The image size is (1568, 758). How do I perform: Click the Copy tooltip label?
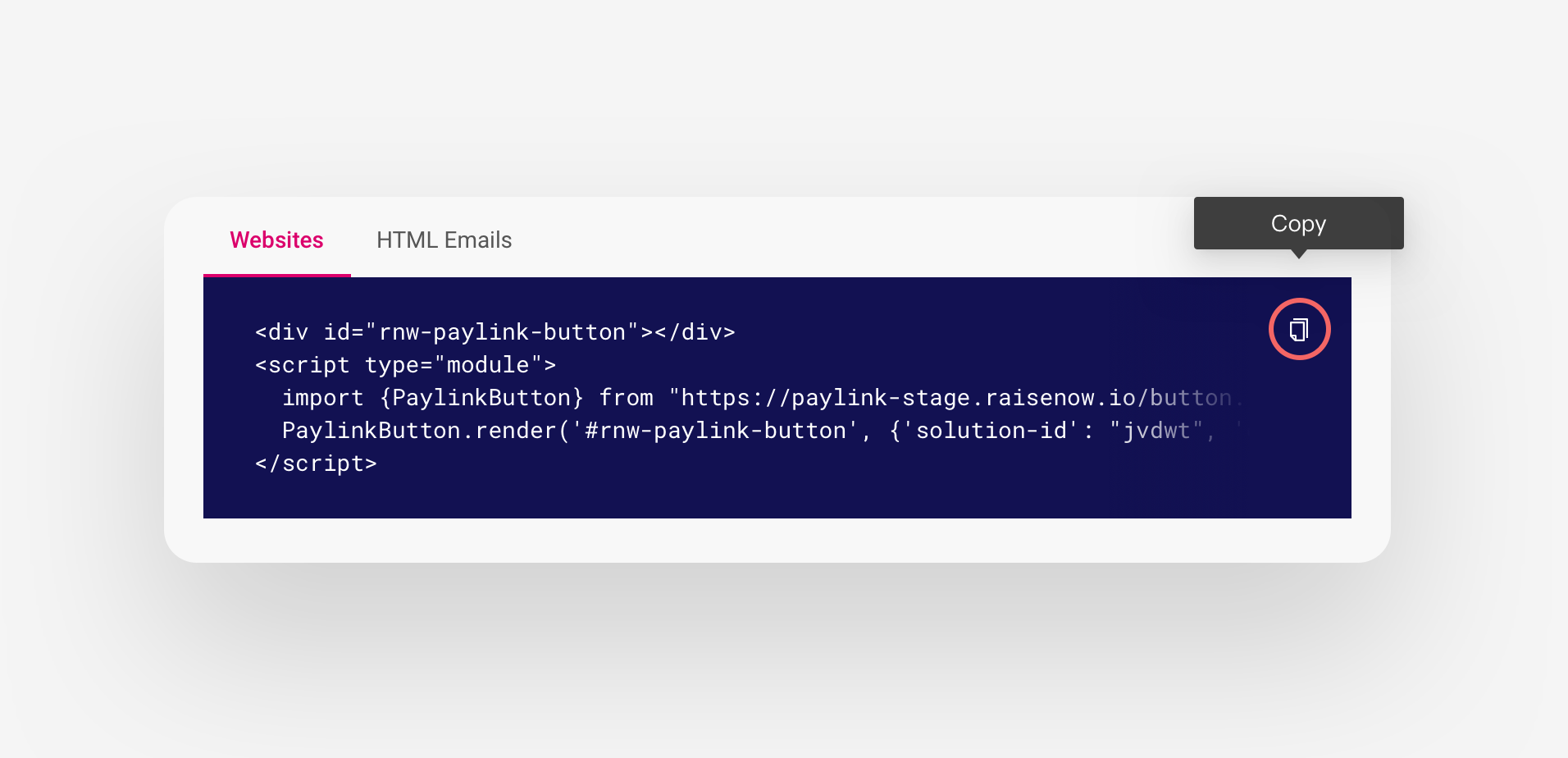click(x=1298, y=223)
